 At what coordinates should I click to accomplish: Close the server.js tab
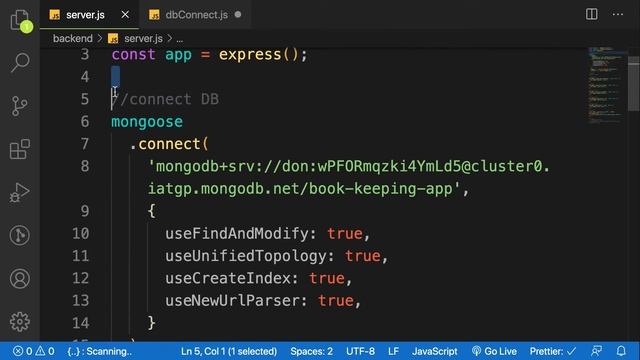tap(125, 15)
